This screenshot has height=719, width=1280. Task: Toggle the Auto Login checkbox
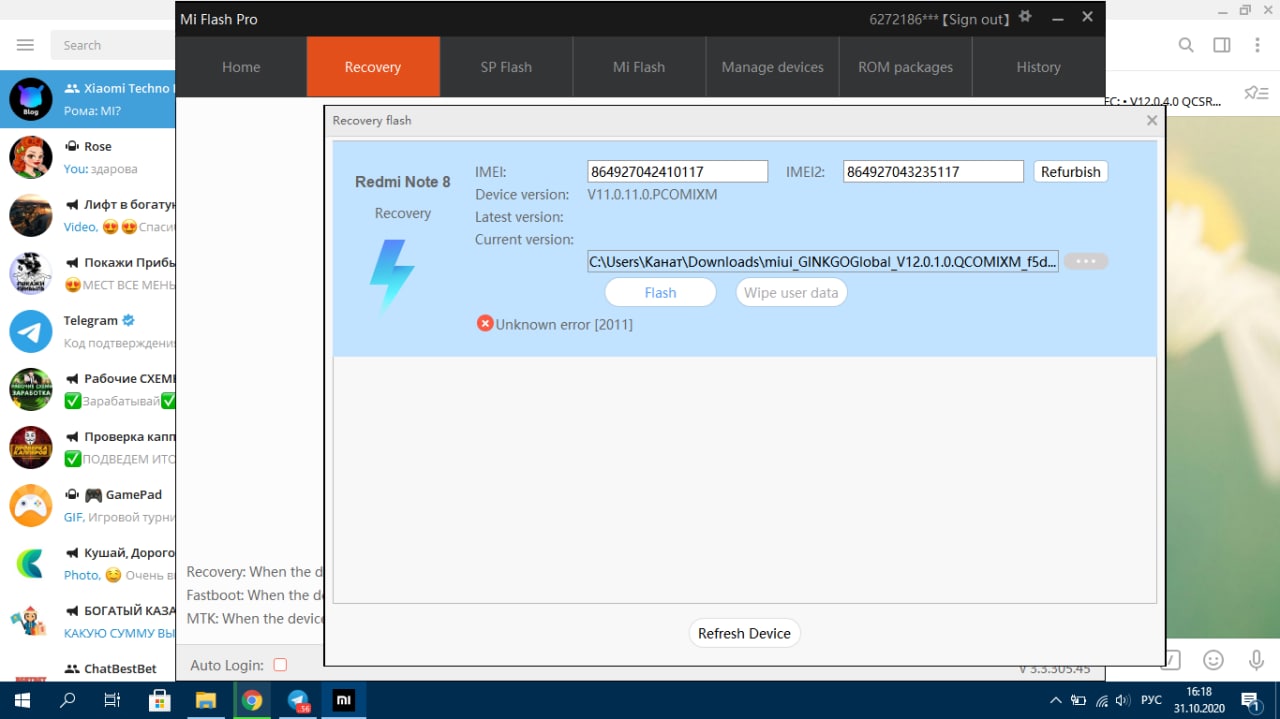280,665
